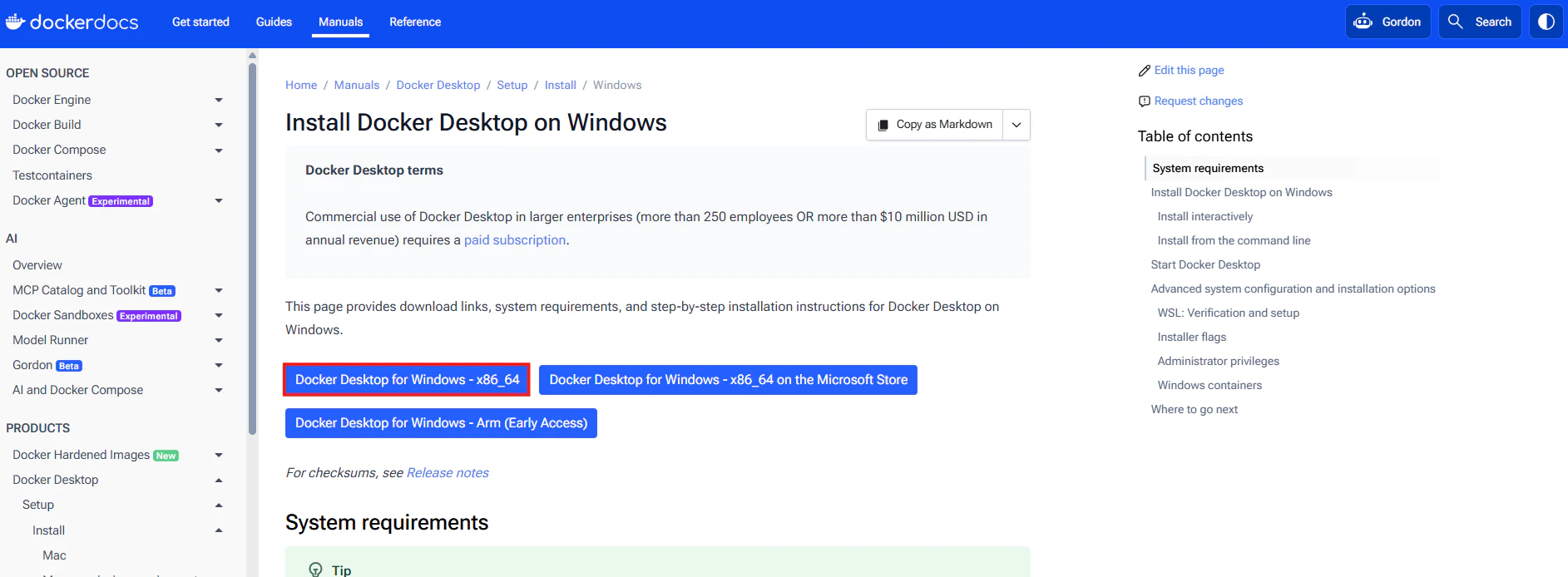
Task: Toggle the dark/light theme switch
Action: coord(1546,22)
